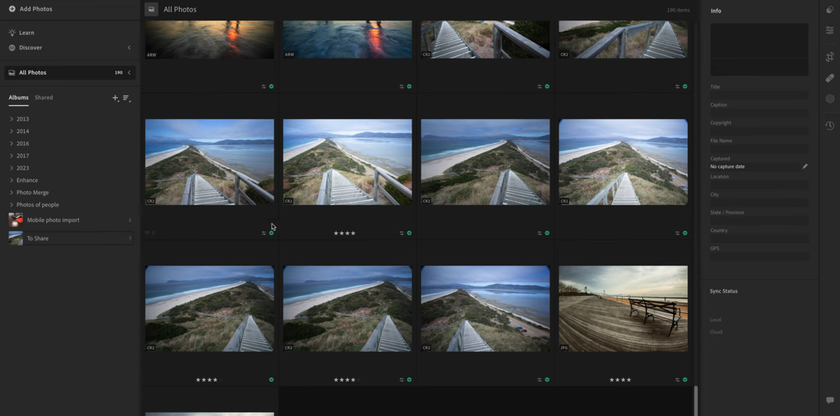The image size is (840, 416).
Task: Click the lightbulb Learn icon
Action: (12, 33)
